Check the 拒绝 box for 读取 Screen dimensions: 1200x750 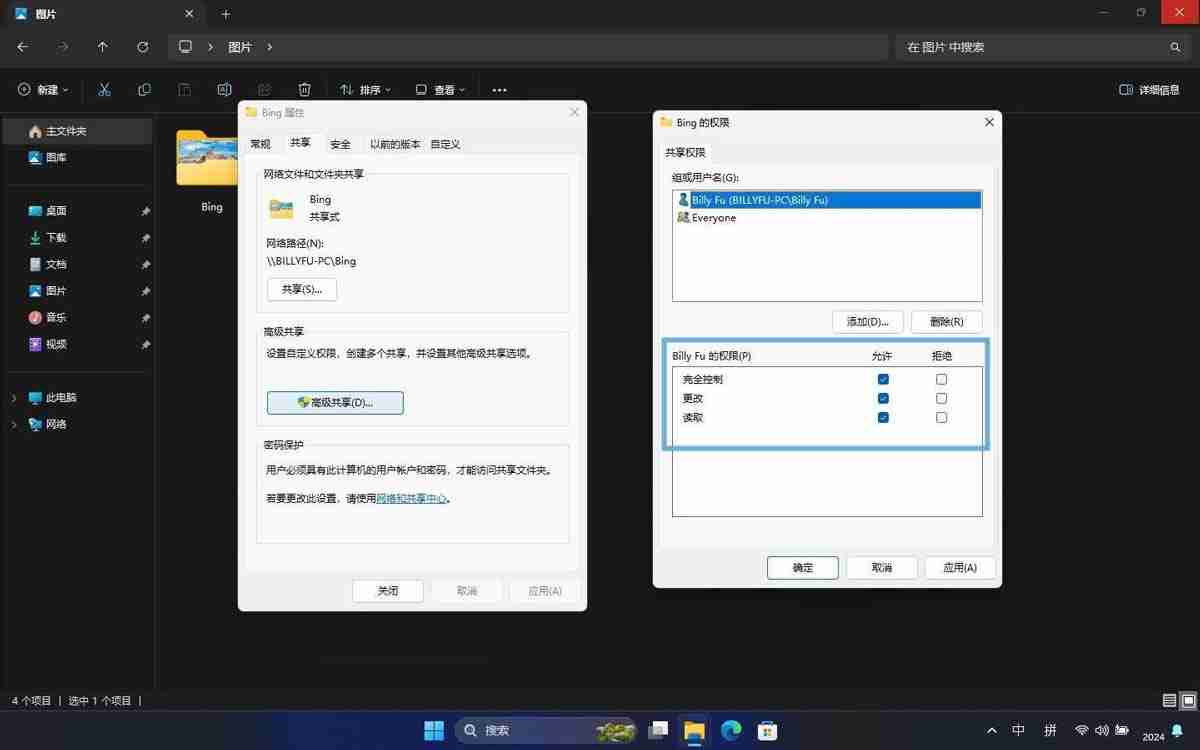tap(941, 417)
